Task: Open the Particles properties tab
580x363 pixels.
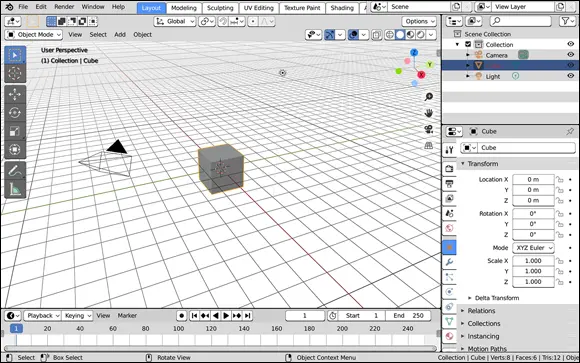Action: point(449,277)
